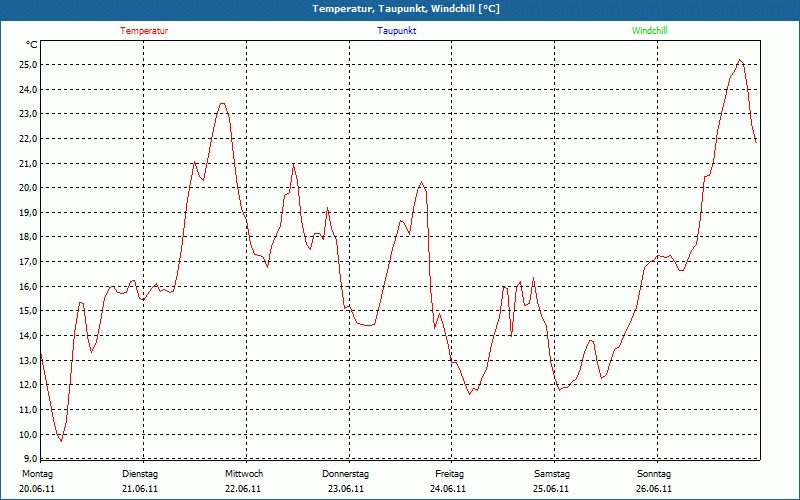The width and height of the screenshot is (800, 500).
Task: Click the 25,0 y-axis value
Action: click(29, 65)
